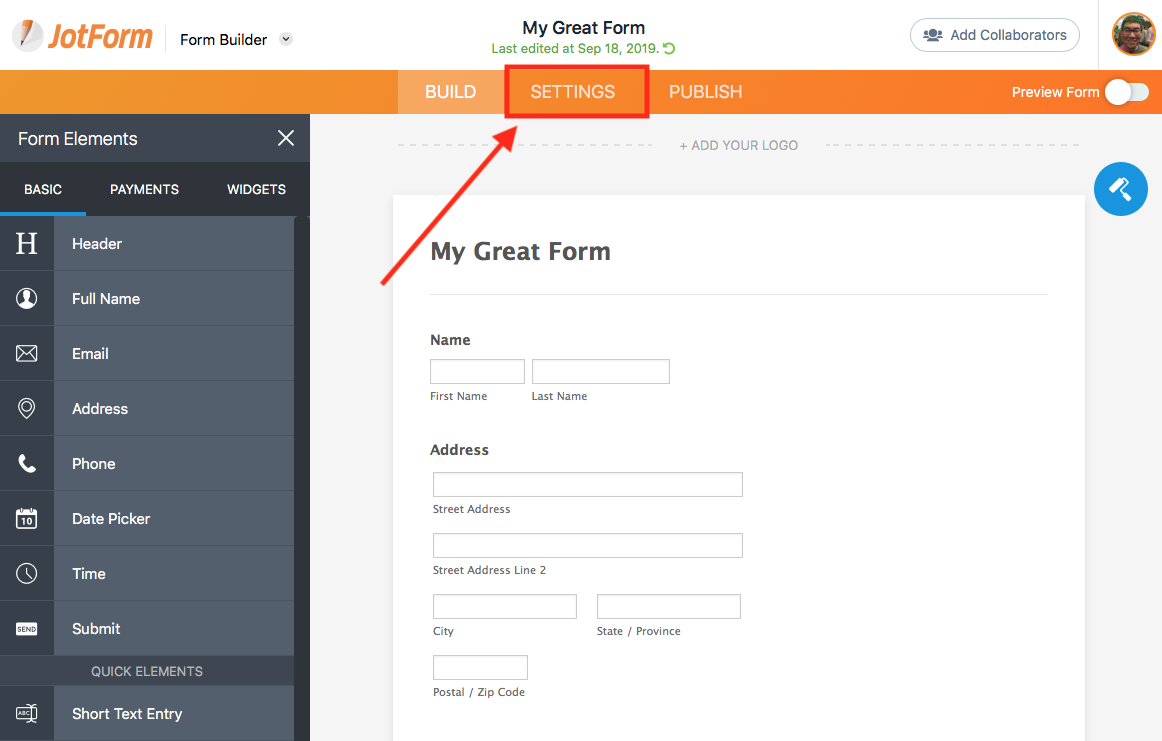Select the Email element icon
1162x741 pixels.
pos(27,353)
